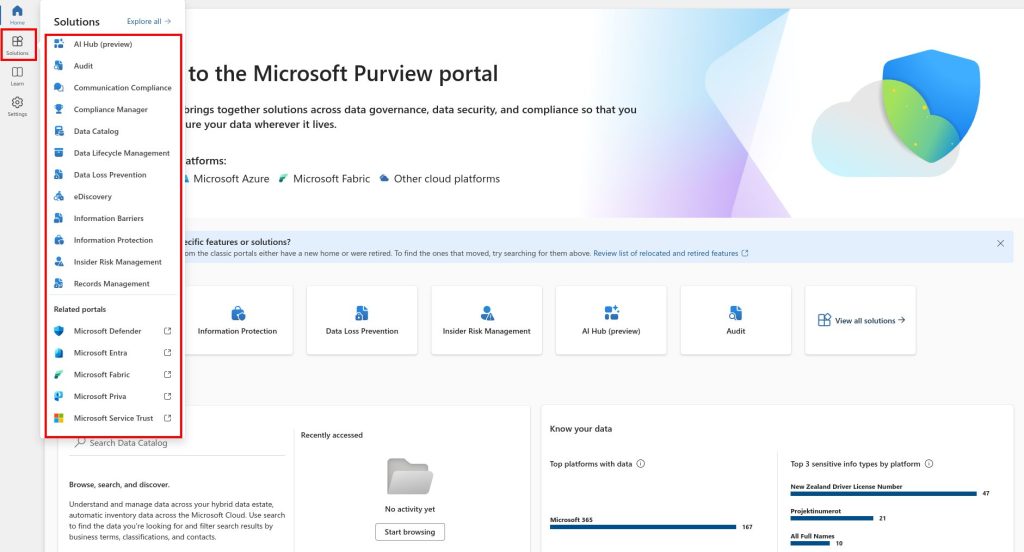The width and height of the screenshot is (1024, 552).
Task: Click the Data Loss Prevention flyout icon
Action: pos(59,174)
